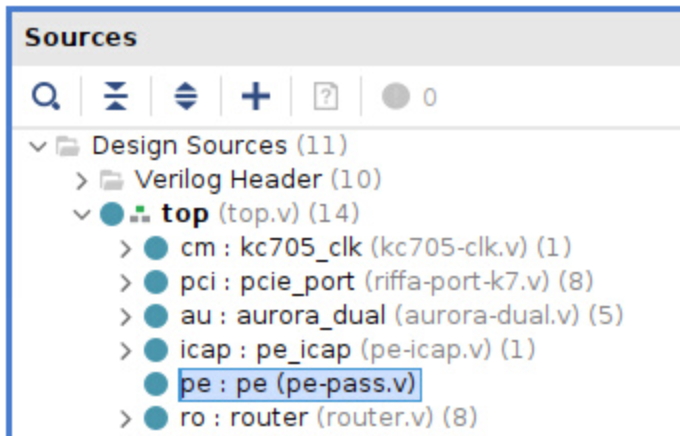
Task: Select ro : router (router.v) row
Action: pyautogui.click(x=329, y=418)
